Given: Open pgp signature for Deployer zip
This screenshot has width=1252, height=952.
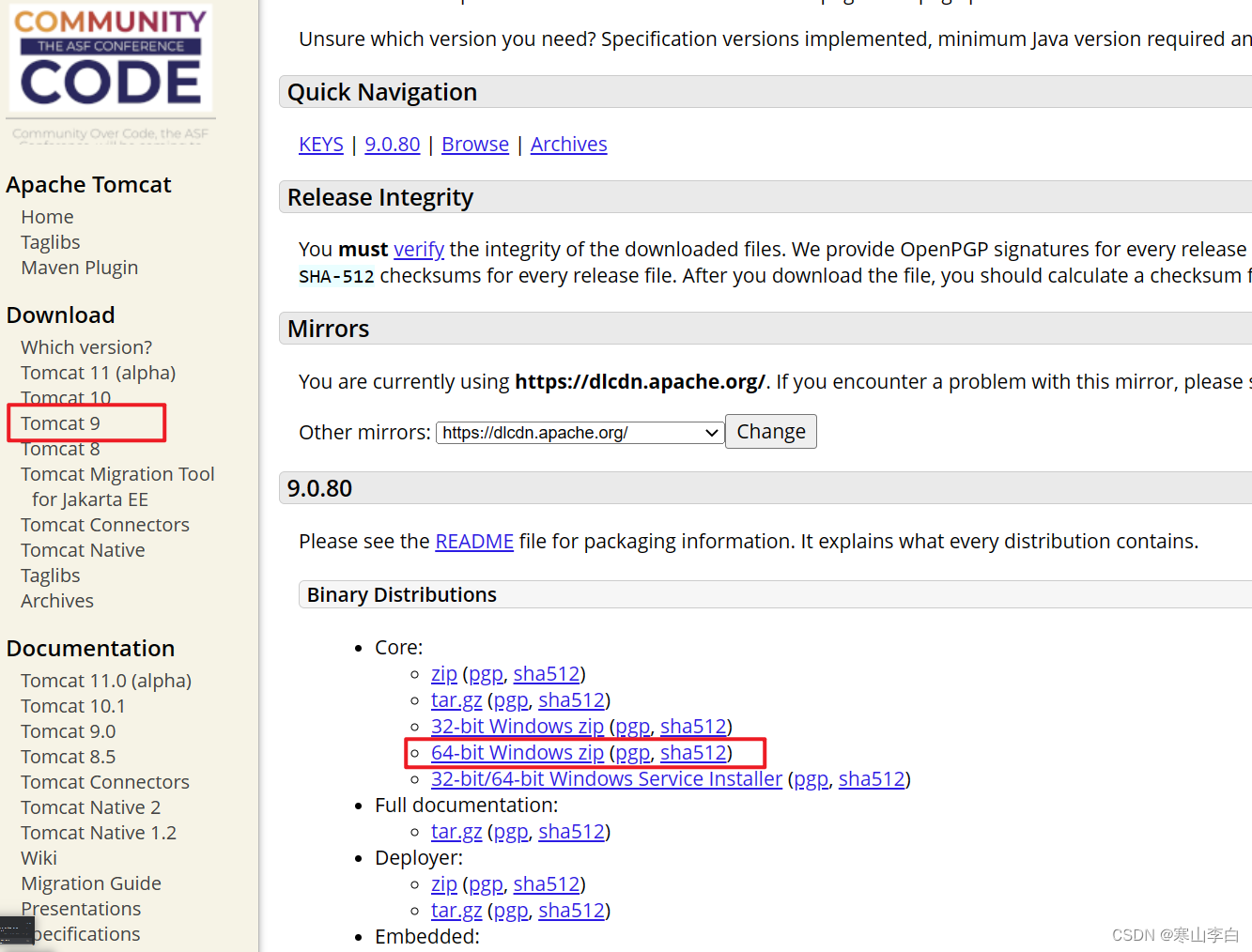Looking at the screenshot, I should [x=487, y=884].
